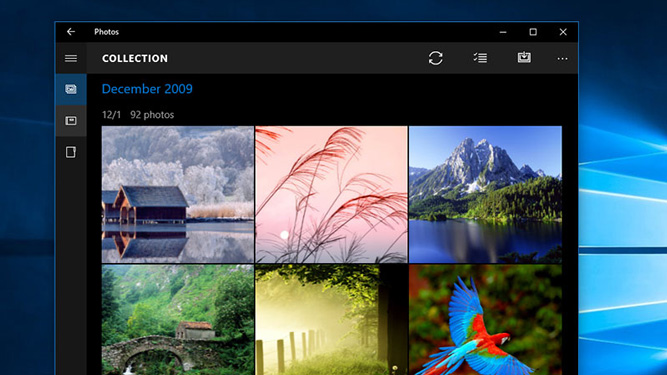Click the back arrow in title bar
Screen dimensions: 667x375
71,32
